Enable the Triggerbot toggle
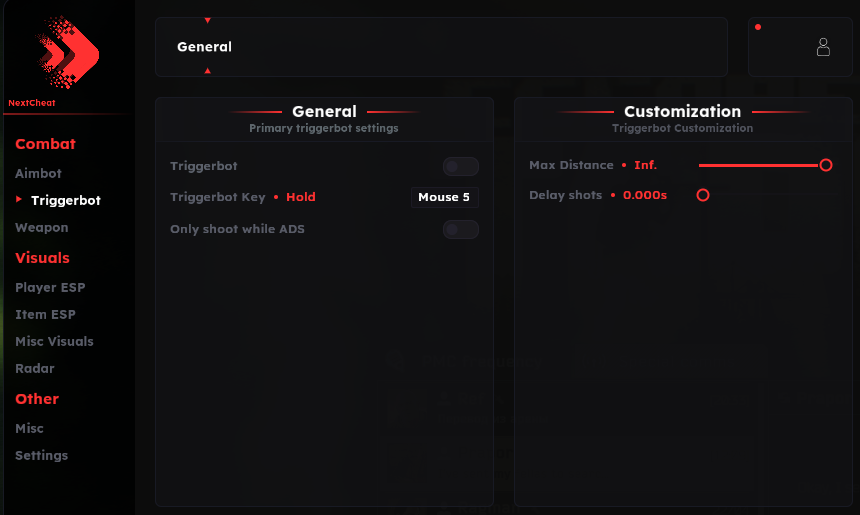Viewport: 860px width, 515px height. [460, 166]
